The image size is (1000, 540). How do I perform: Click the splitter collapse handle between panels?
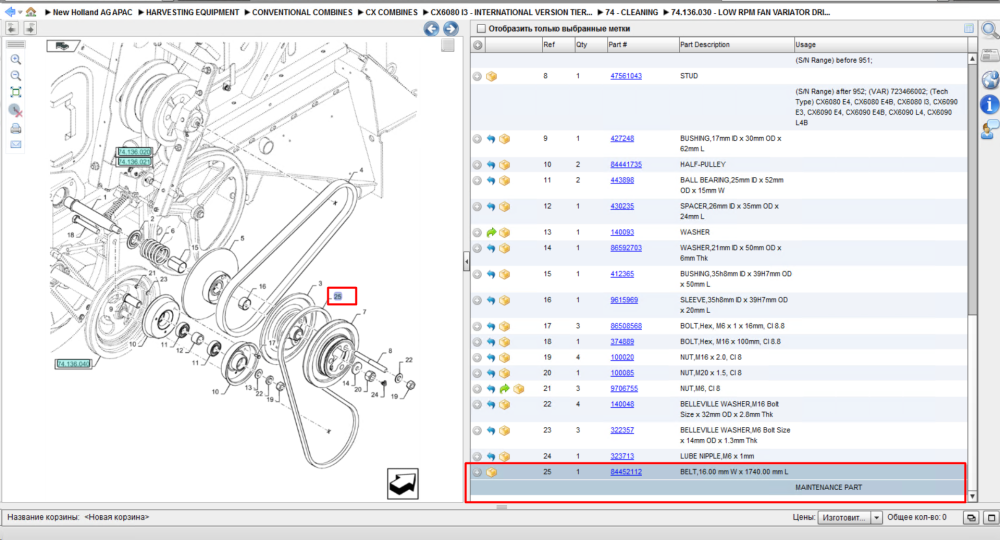point(466,261)
